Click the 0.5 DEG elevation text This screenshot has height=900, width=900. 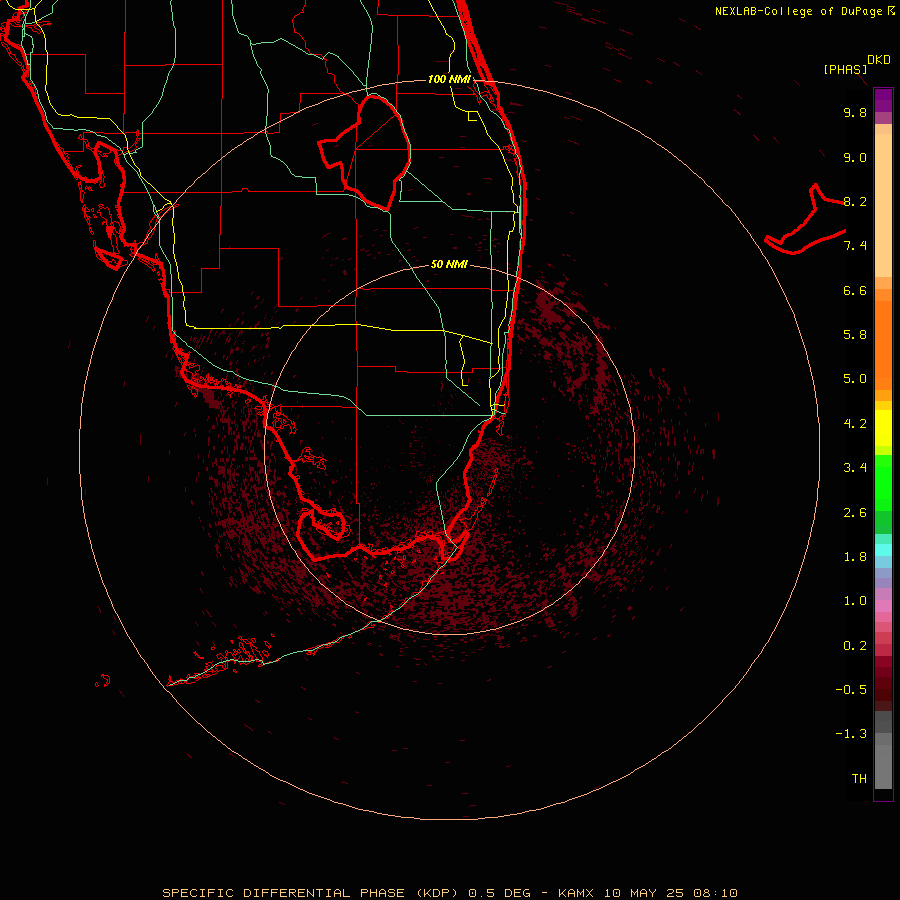(x=499, y=893)
